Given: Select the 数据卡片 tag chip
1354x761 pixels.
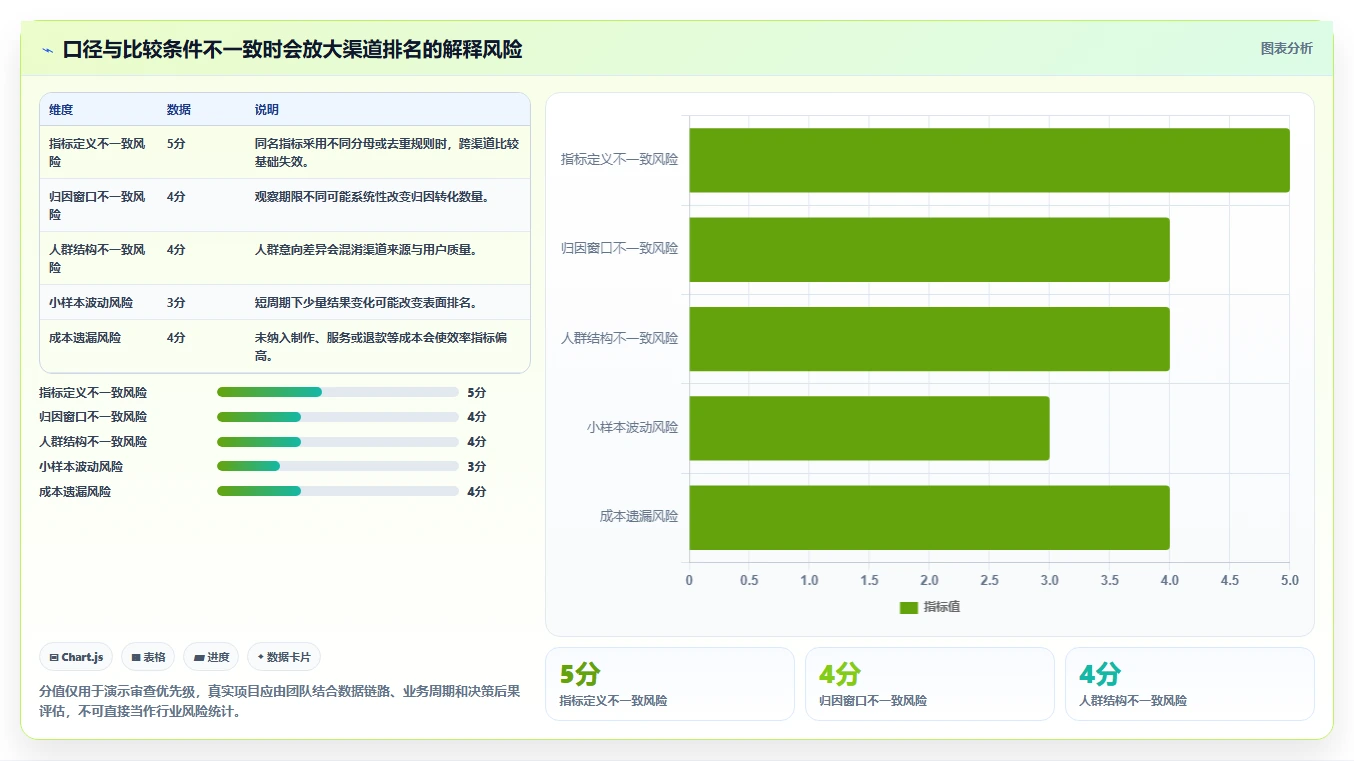Looking at the screenshot, I should (284, 657).
